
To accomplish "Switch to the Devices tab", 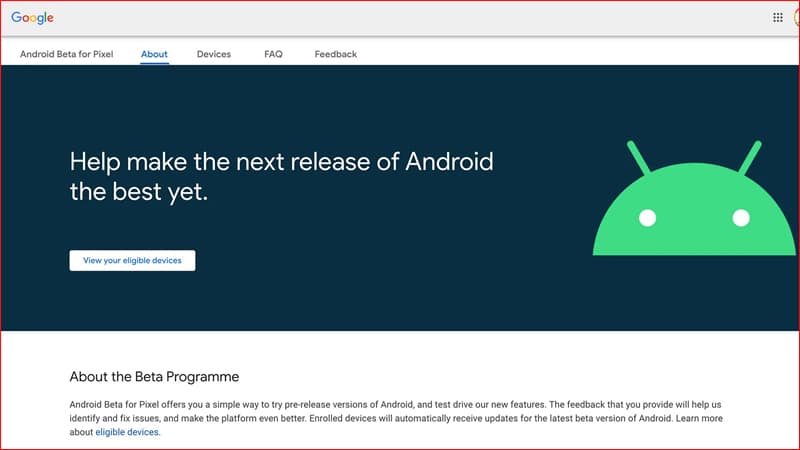I will [x=213, y=54].
